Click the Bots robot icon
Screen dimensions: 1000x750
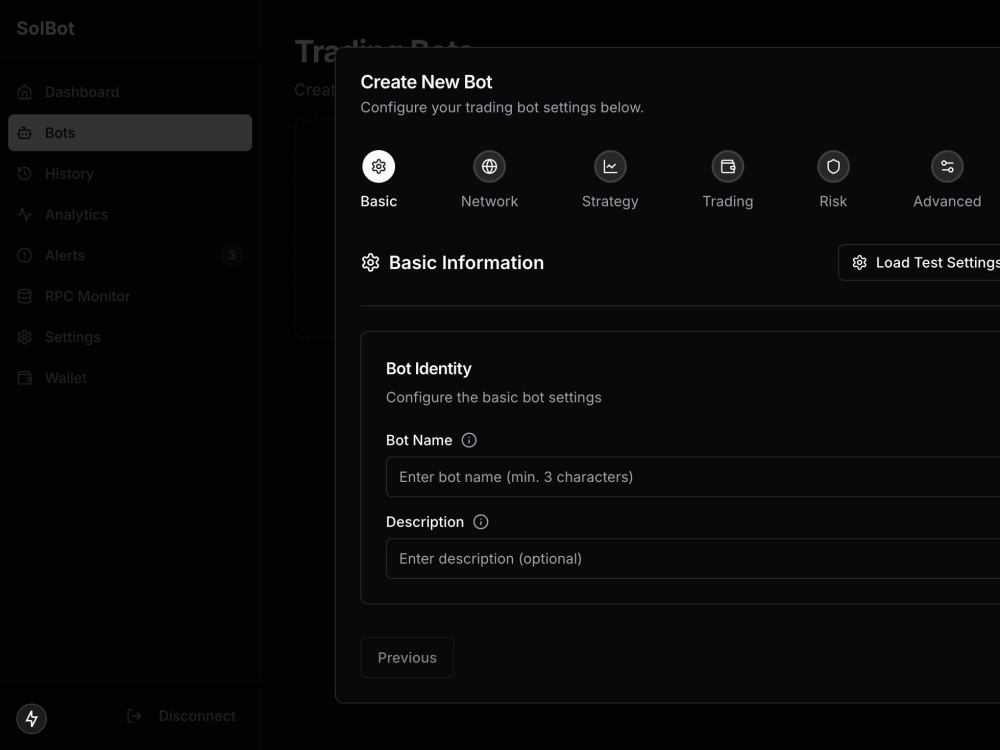pyautogui.click(x=24, y=133)
